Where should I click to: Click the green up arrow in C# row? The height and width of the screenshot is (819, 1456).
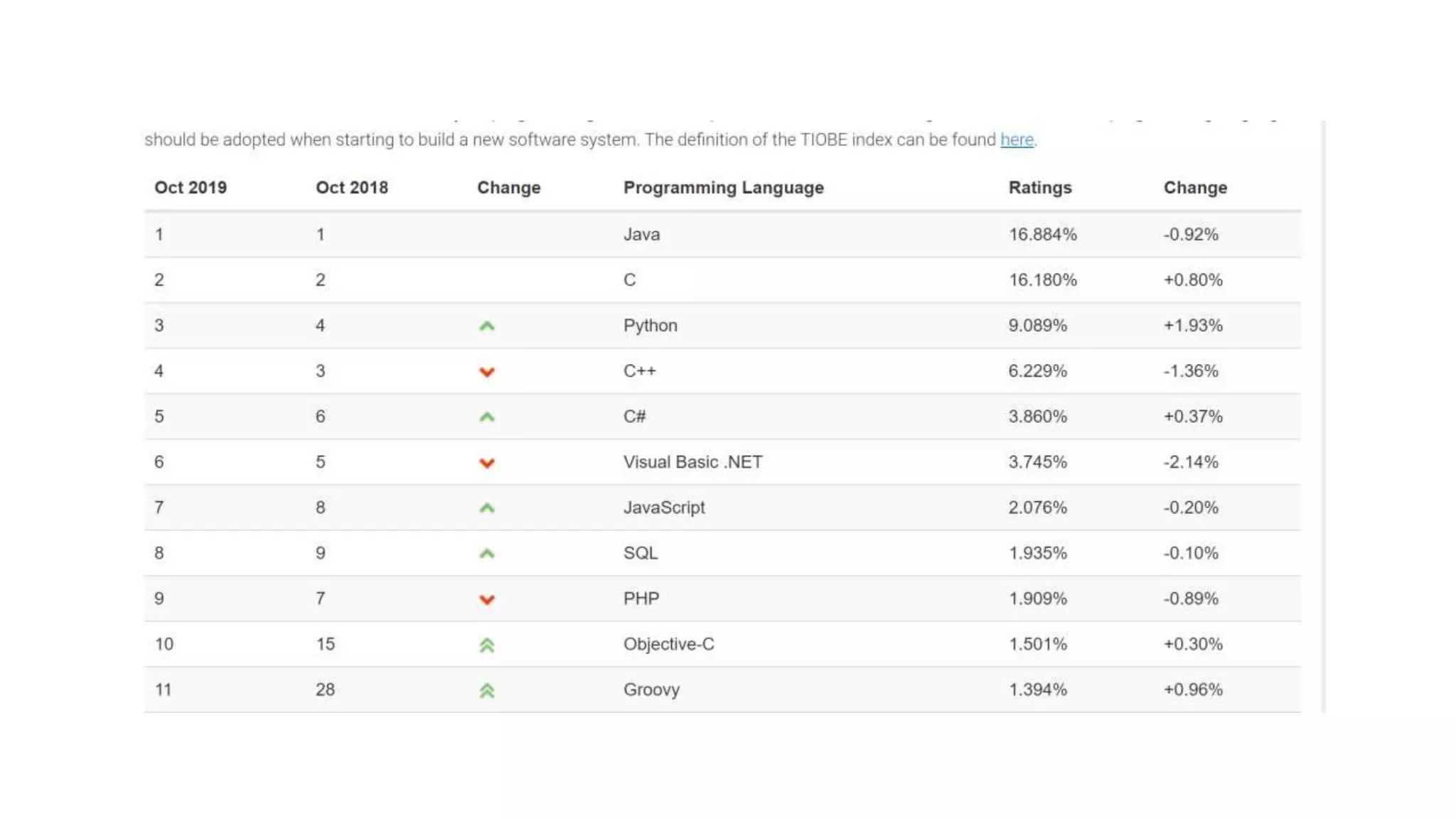pos(487,417)
